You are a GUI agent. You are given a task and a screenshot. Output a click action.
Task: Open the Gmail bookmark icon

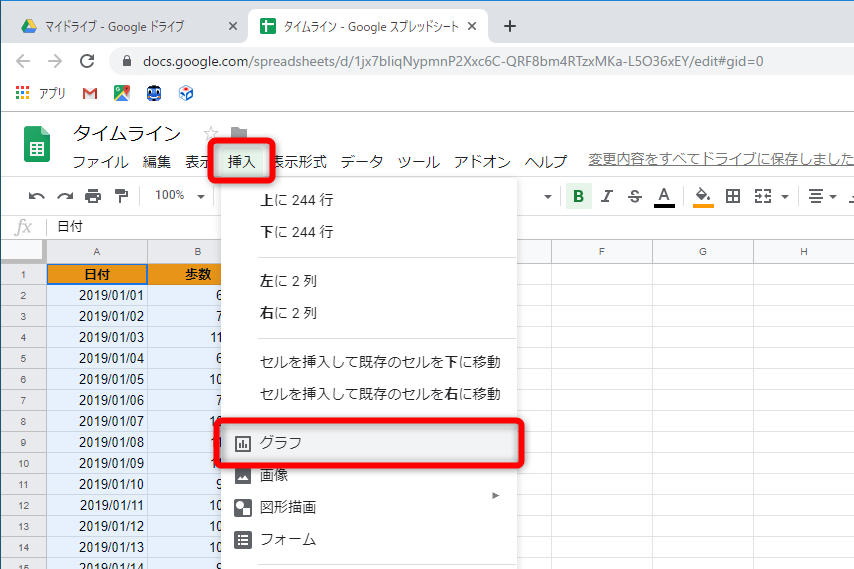90,94
